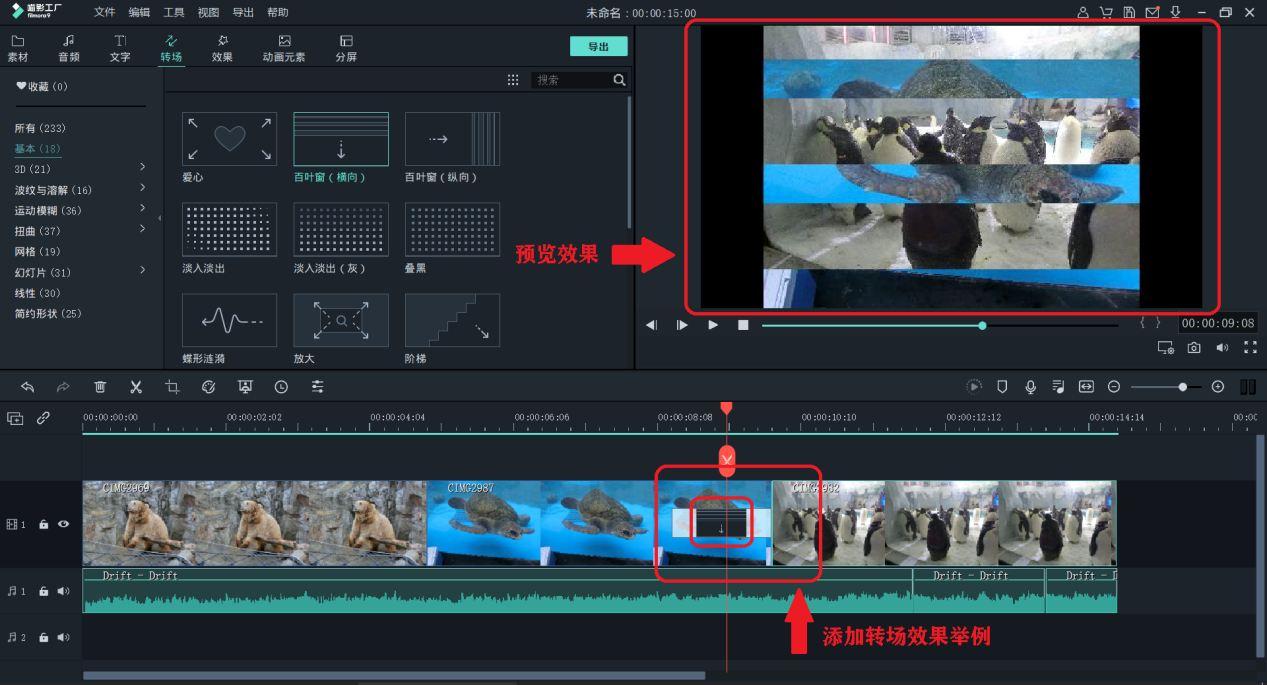Click the timeline zoom slider handle
This screenshot has width=1267, height=685.
1183,387
